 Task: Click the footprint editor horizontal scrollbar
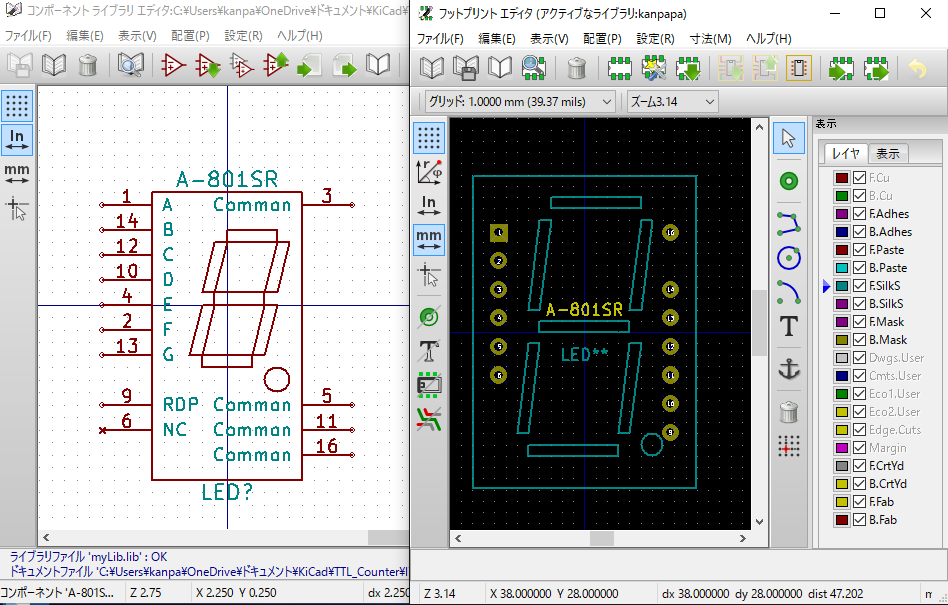coord(600,539)
